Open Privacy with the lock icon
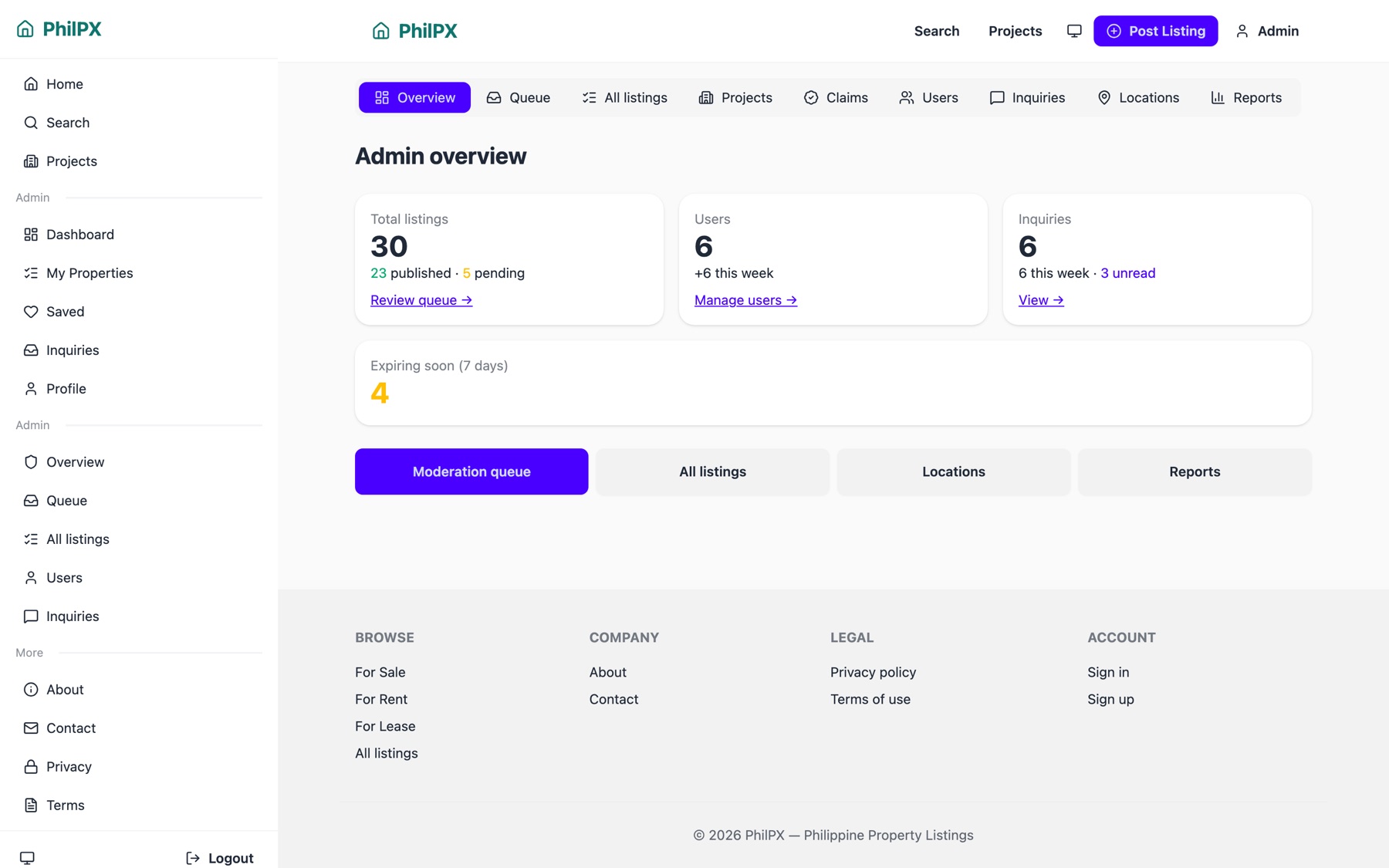The image size is (1389, 868). coord(139,767)
